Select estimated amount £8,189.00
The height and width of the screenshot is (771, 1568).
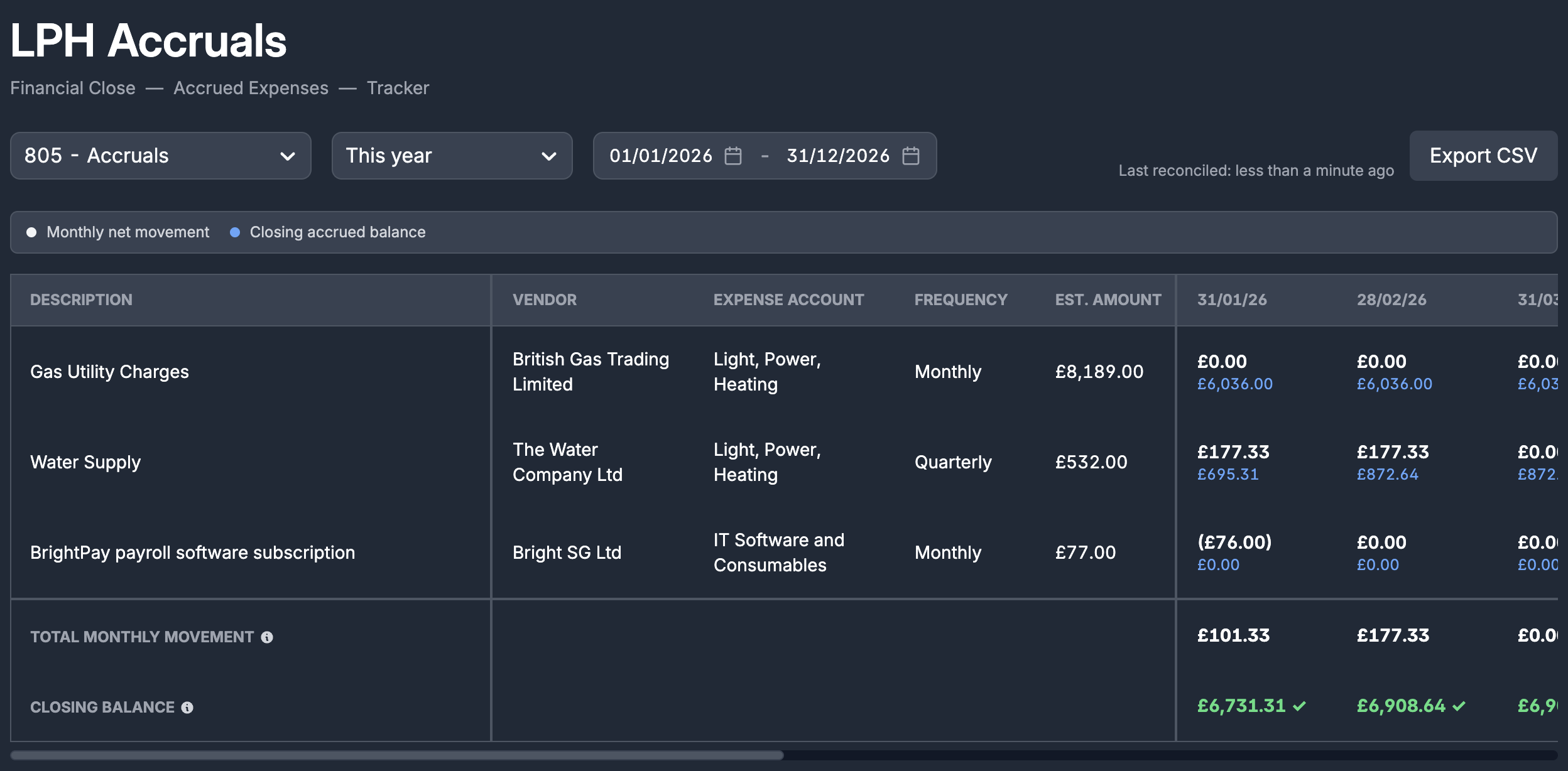click(x=1099, y=372)
